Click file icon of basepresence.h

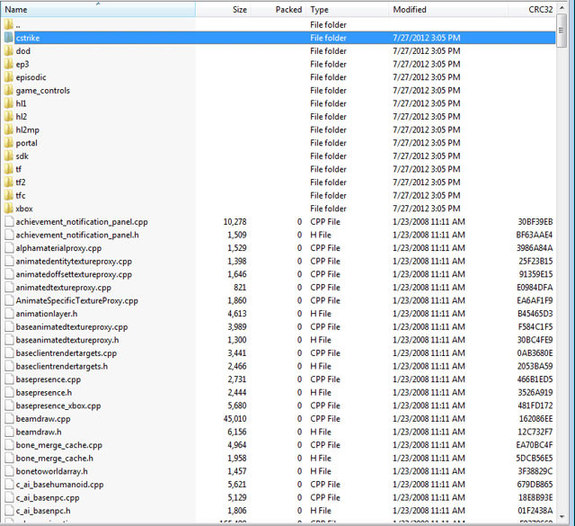coord(9,392)
